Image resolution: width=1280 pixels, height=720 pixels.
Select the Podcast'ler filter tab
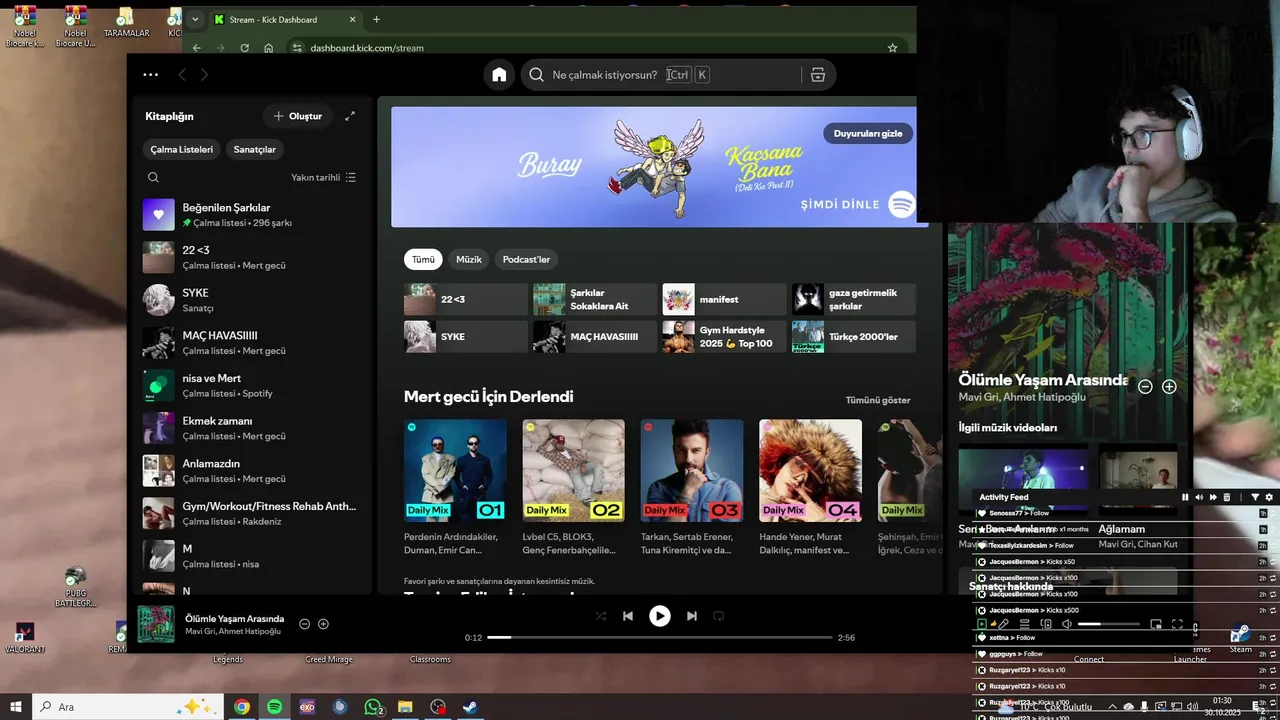(x=526, y=259)
